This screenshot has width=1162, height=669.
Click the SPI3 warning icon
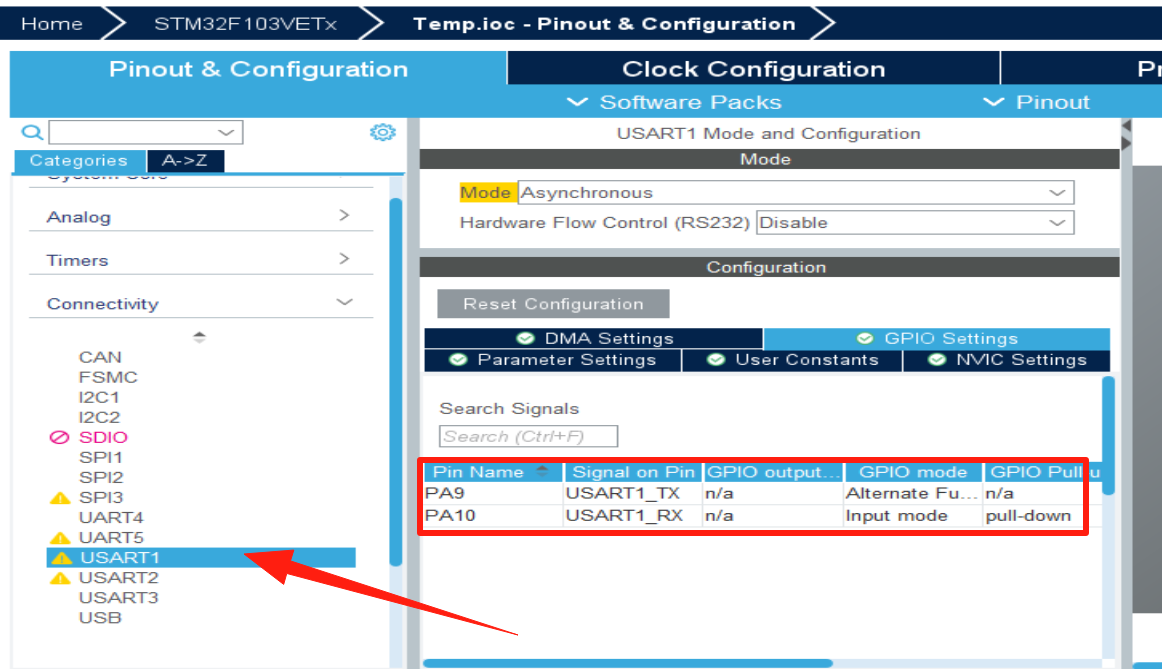[x=60, y=498]
